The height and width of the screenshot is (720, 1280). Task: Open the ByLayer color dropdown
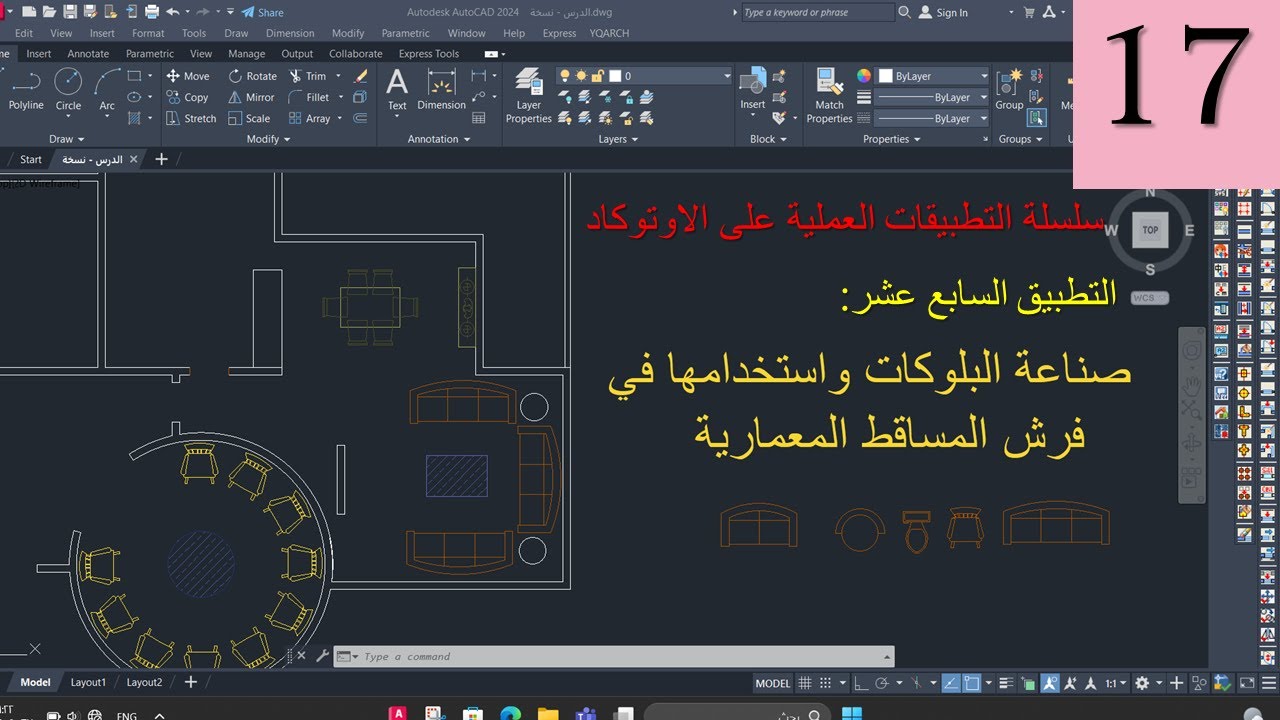(933, 76)
